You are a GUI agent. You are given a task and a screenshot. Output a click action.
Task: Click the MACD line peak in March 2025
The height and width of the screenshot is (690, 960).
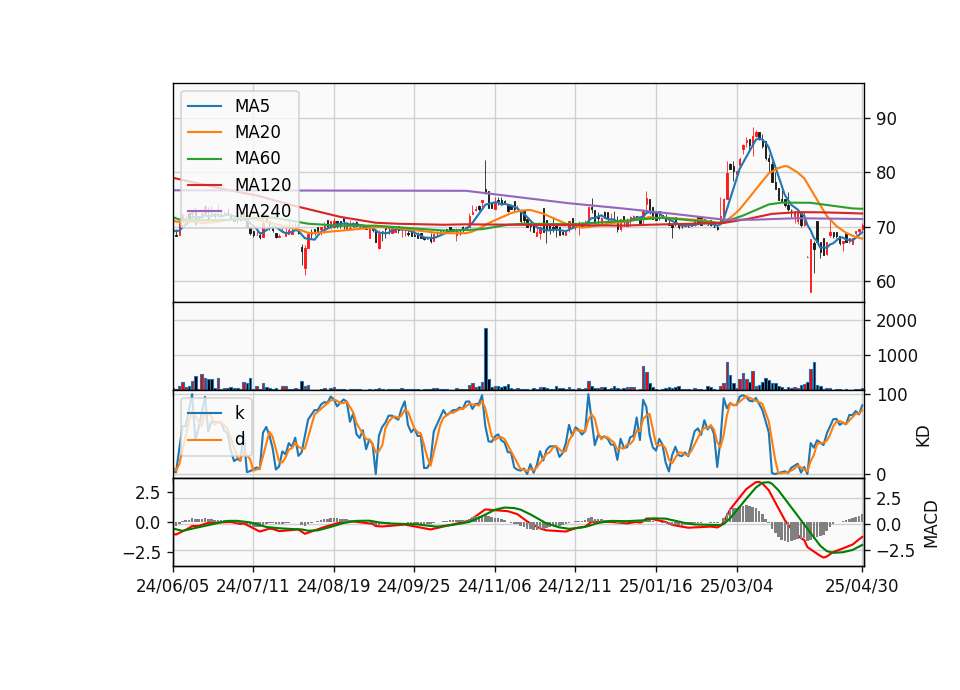(x=757, y=483)
